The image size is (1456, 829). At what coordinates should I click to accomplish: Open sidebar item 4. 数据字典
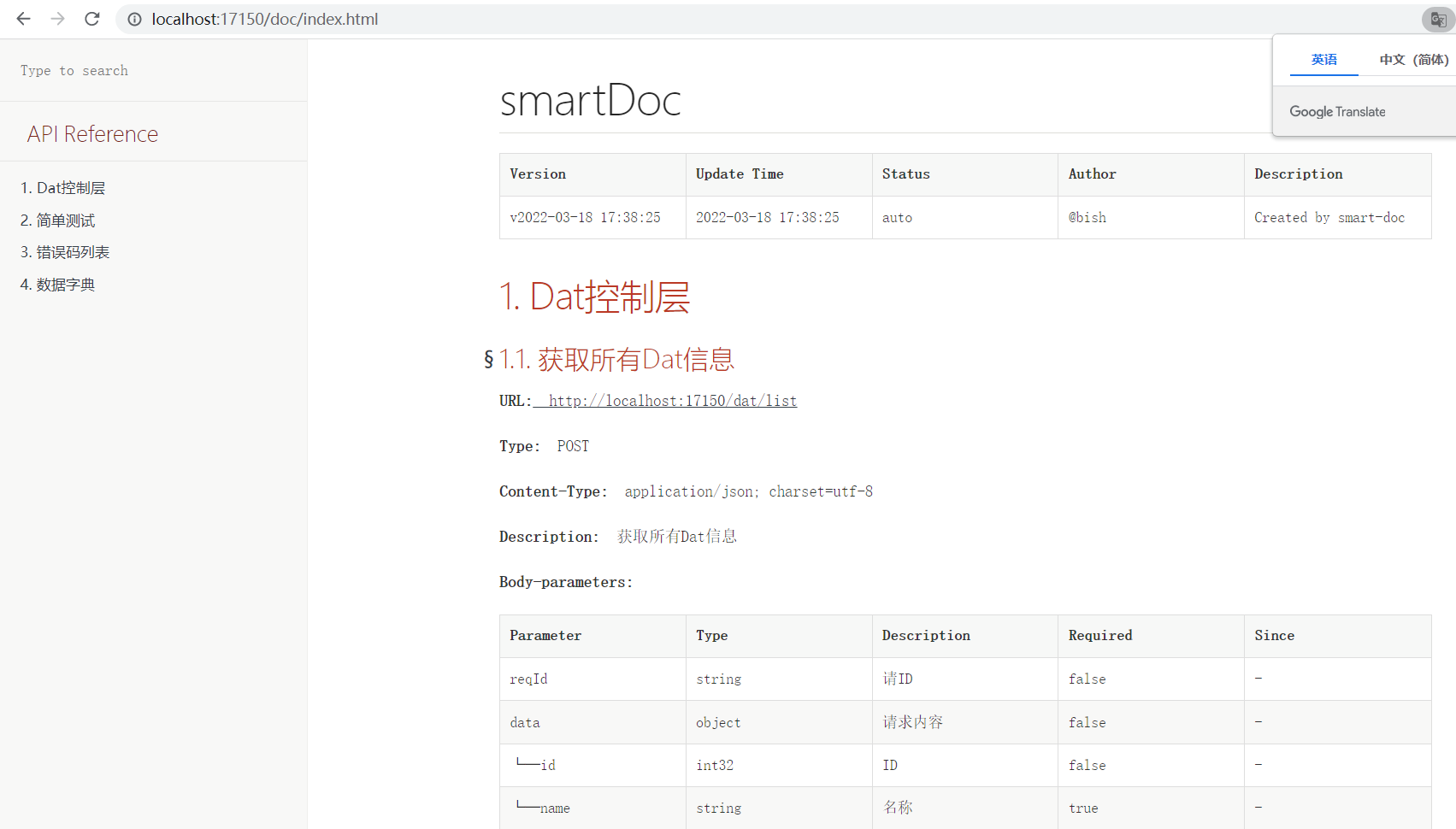pyautogui.click(x=57, y=285)
